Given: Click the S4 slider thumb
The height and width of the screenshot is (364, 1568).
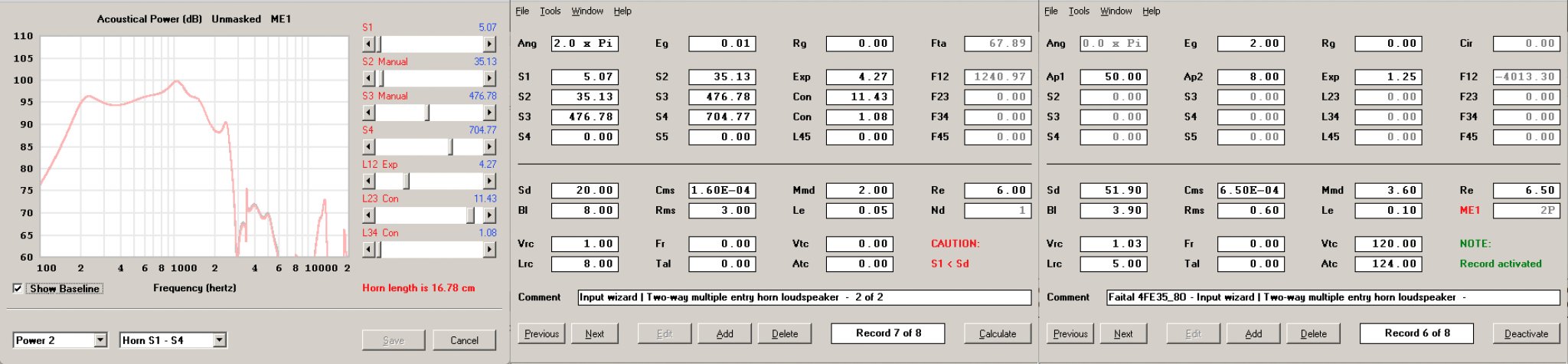Looking at the screenshot, I should point(450,146).
